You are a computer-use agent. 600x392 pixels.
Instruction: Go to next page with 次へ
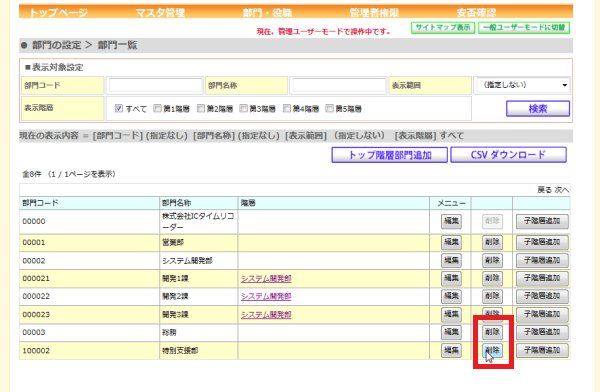pos(562,190)
